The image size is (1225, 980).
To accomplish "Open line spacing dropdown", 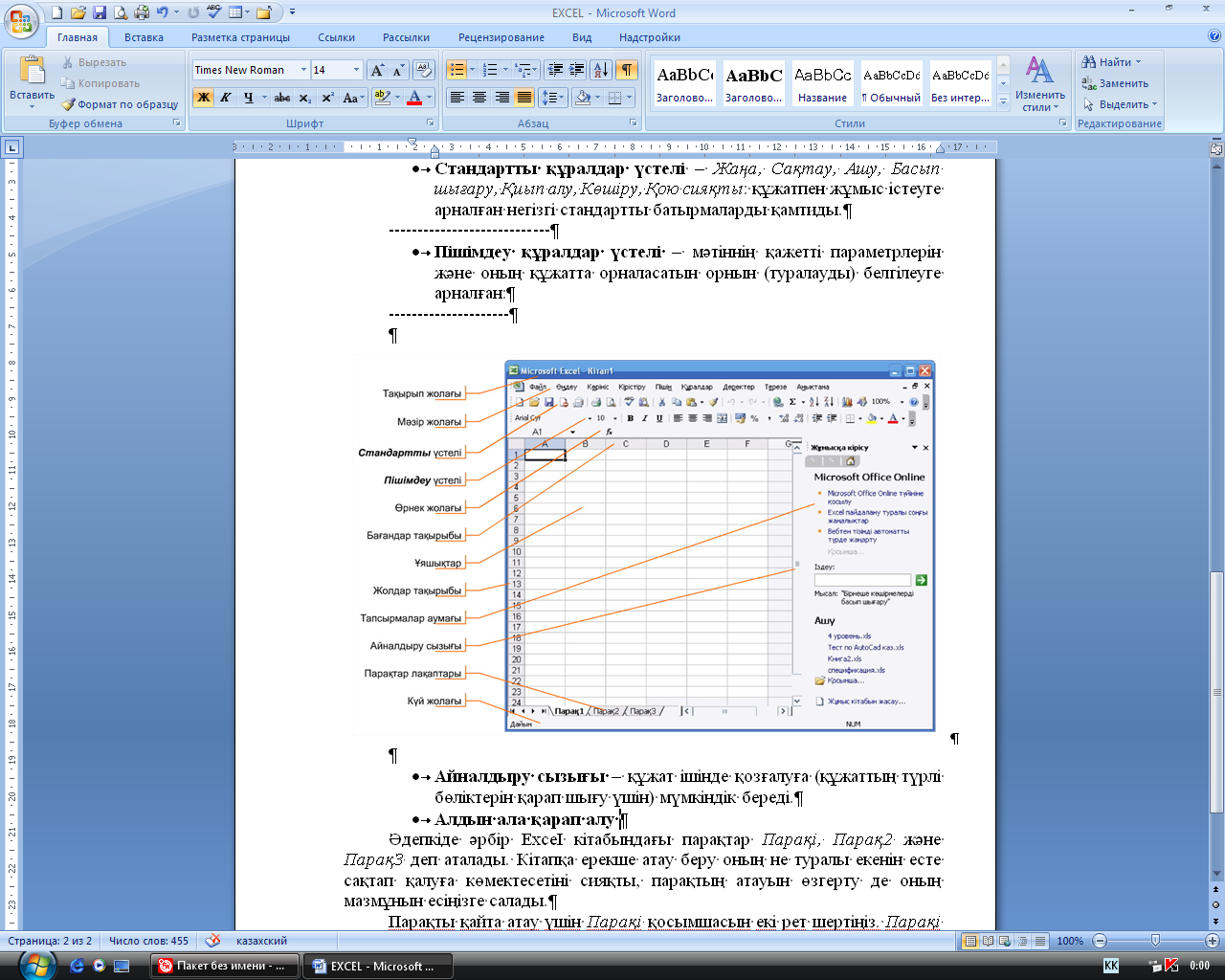I will coord(553,98).
